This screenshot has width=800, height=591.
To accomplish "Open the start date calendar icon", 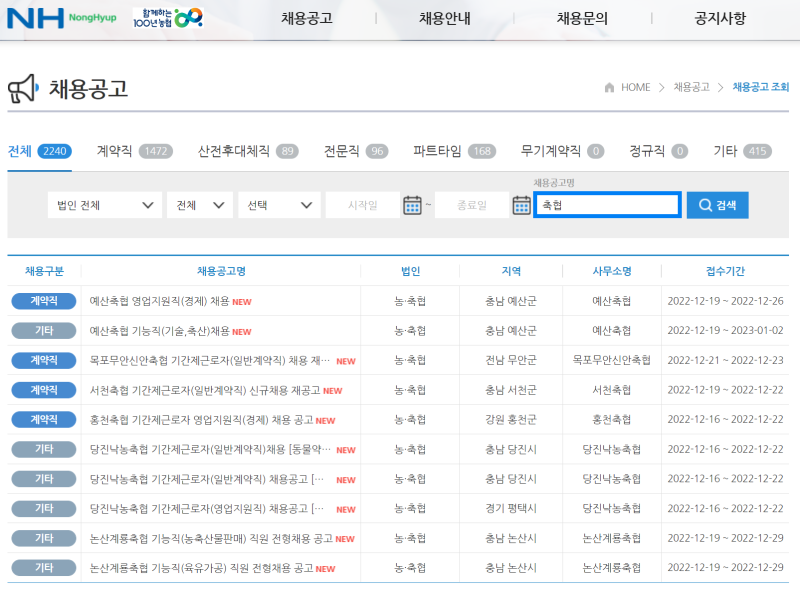I will click(x=412, y=205).
